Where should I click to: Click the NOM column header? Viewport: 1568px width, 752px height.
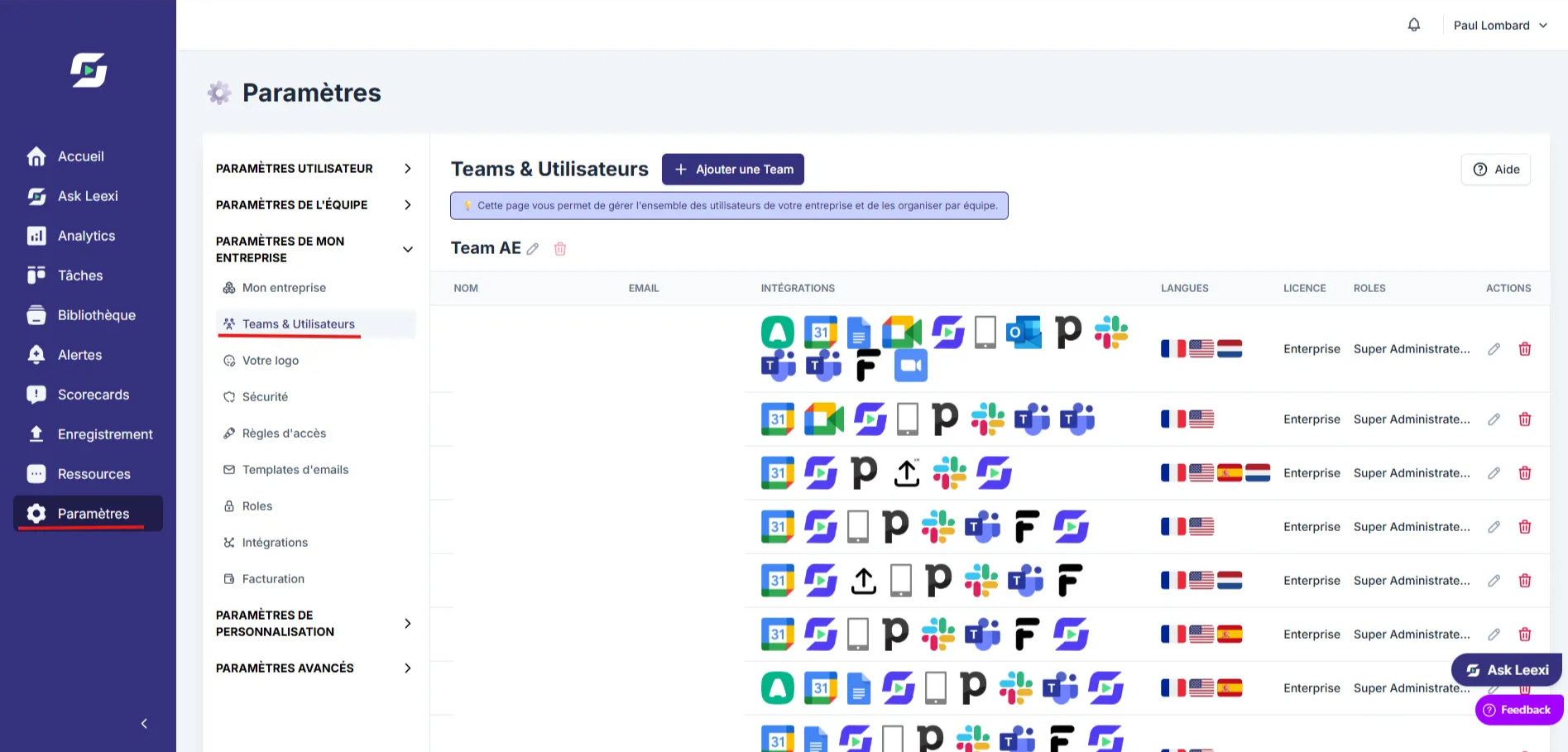pos(466,289)
